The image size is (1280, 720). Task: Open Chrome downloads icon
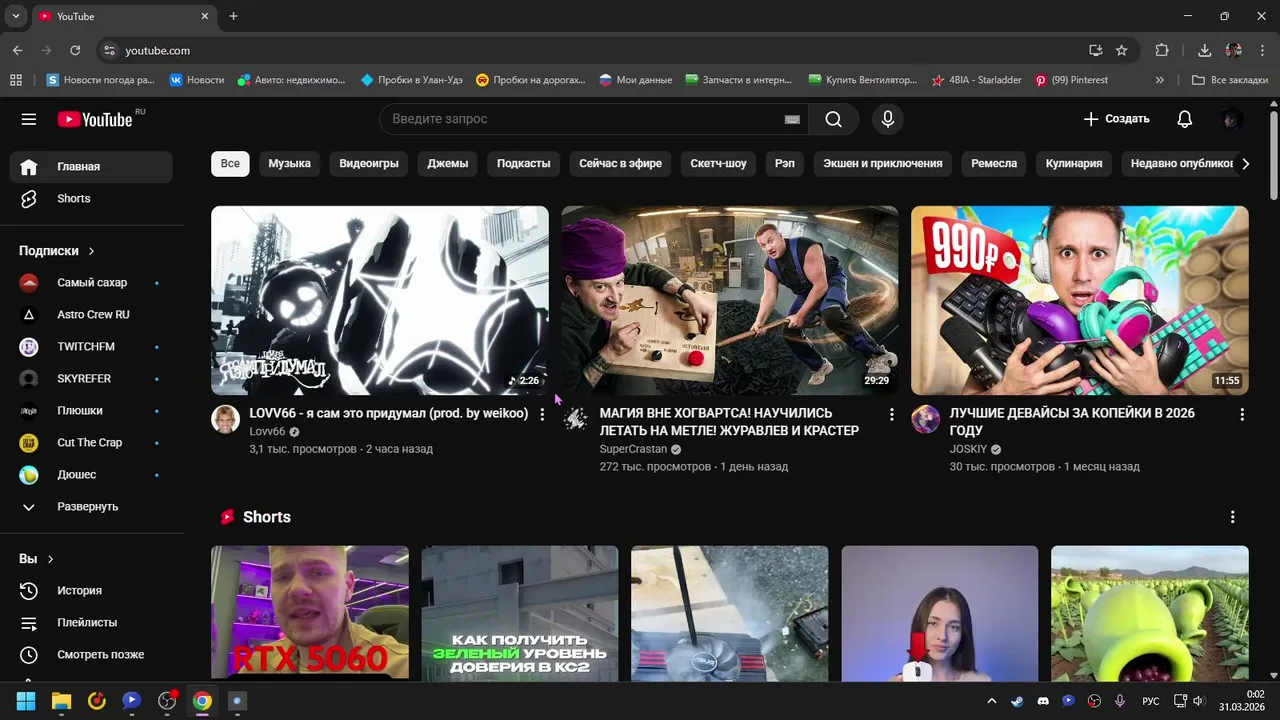click(x=1204, y=50)
